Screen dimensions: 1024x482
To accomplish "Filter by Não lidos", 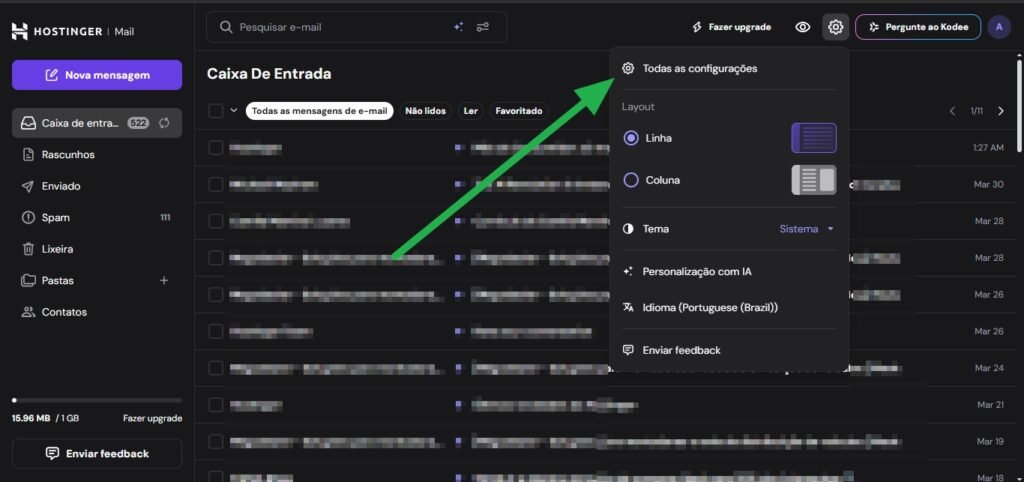I will click(425, 111).
